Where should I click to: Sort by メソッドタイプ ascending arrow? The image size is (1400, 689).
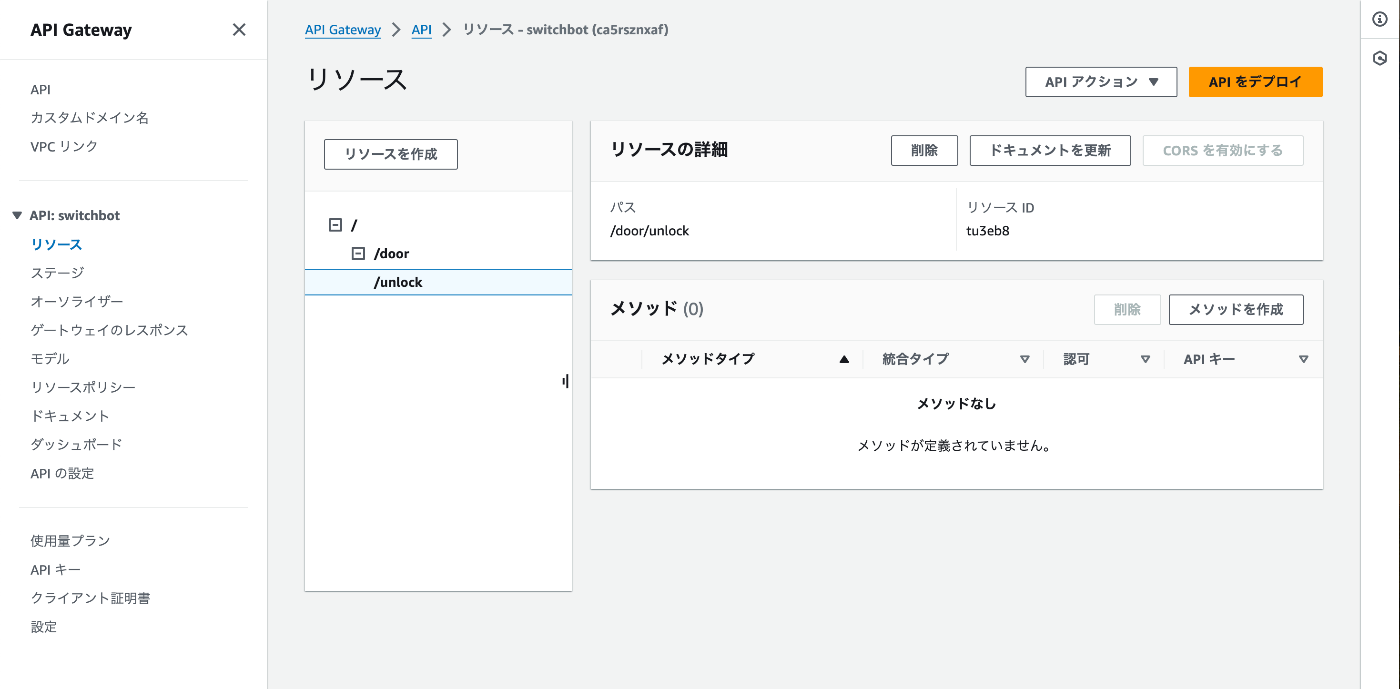(x=844, y=359)
